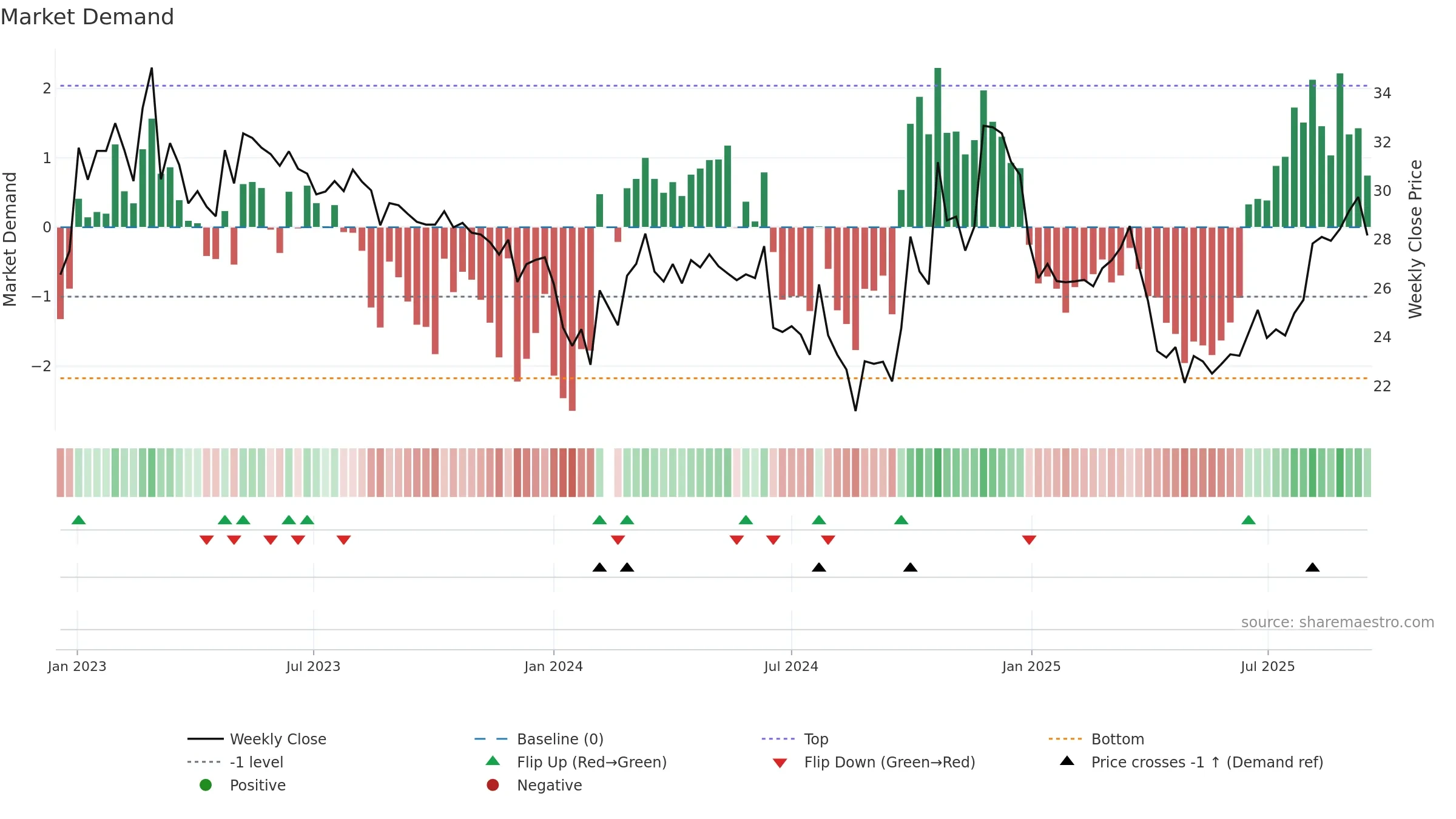Screen dimensions: 1456x819
Task: Click the −2 tick on the demand axis
Action: point(41,366)
